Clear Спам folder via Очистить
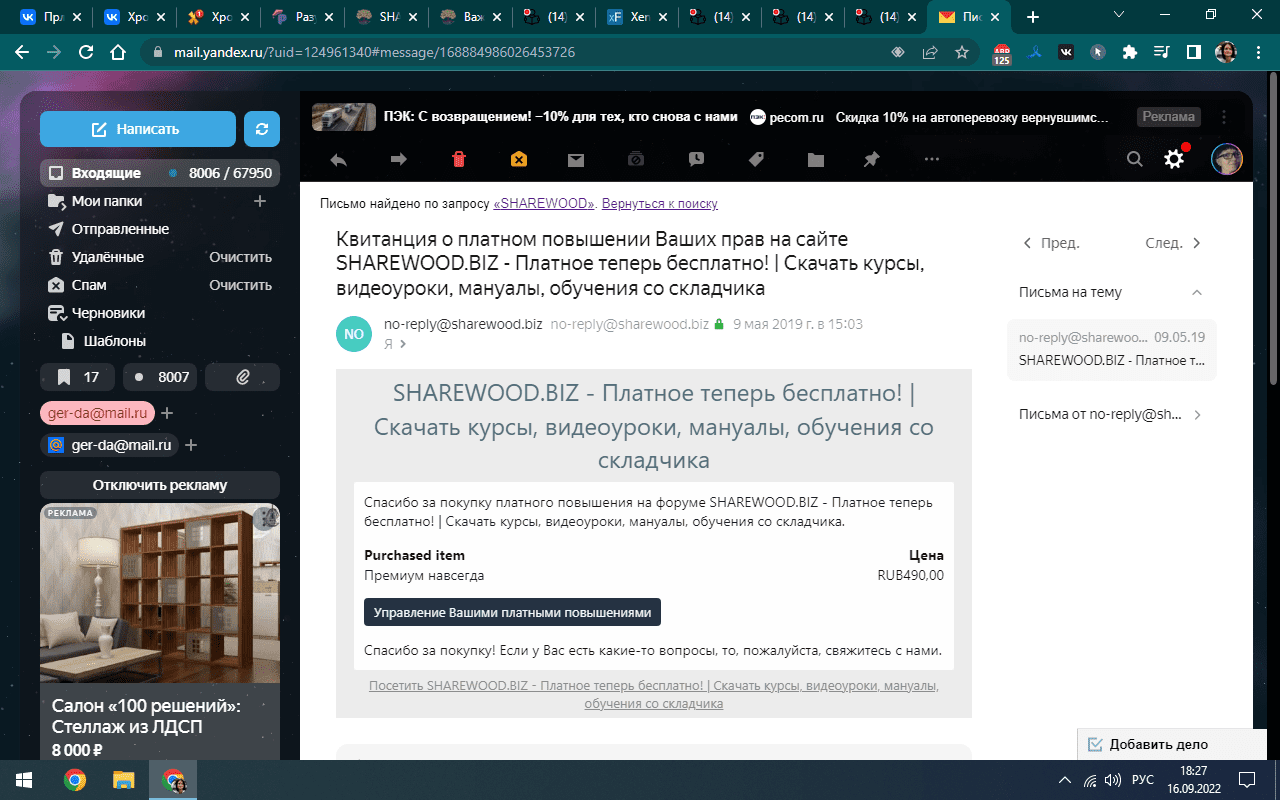The width and height of the screenshot is (1280, 800). [x=240, y=285]
